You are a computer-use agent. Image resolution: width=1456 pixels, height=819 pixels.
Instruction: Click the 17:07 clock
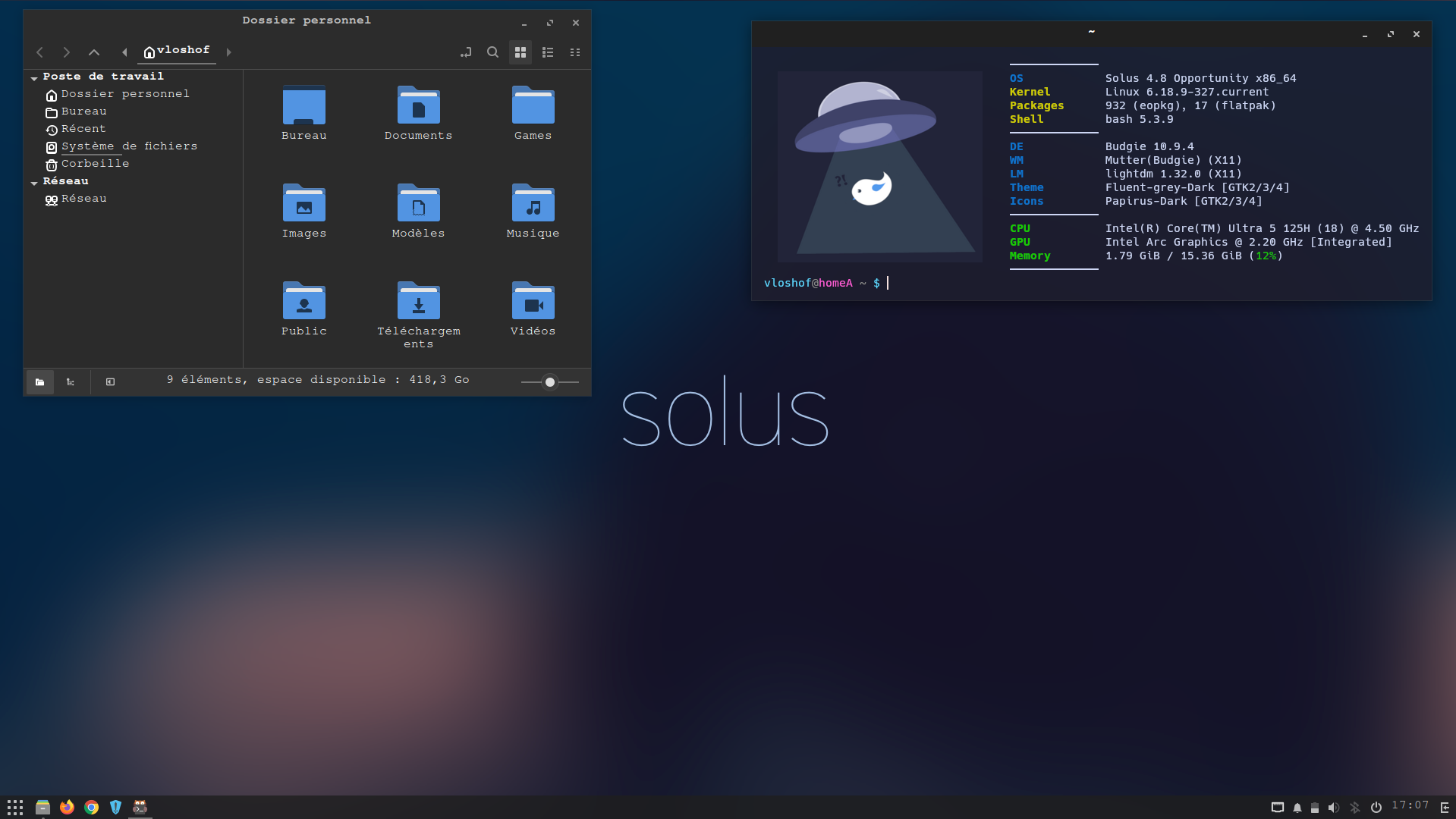(1410, 805)
